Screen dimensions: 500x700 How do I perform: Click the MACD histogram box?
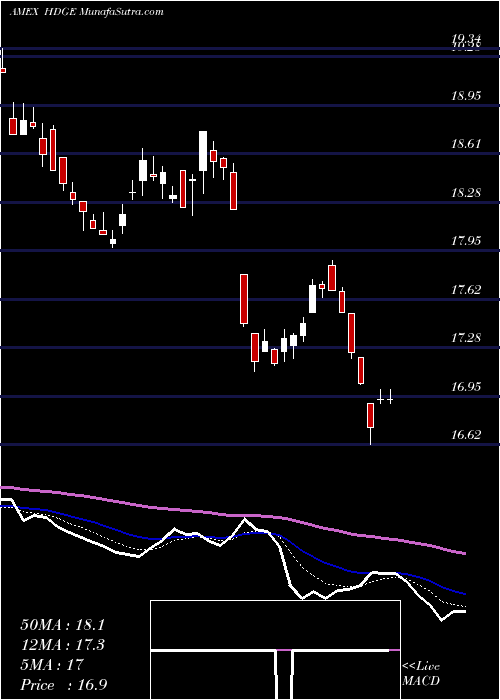(275, 650)
